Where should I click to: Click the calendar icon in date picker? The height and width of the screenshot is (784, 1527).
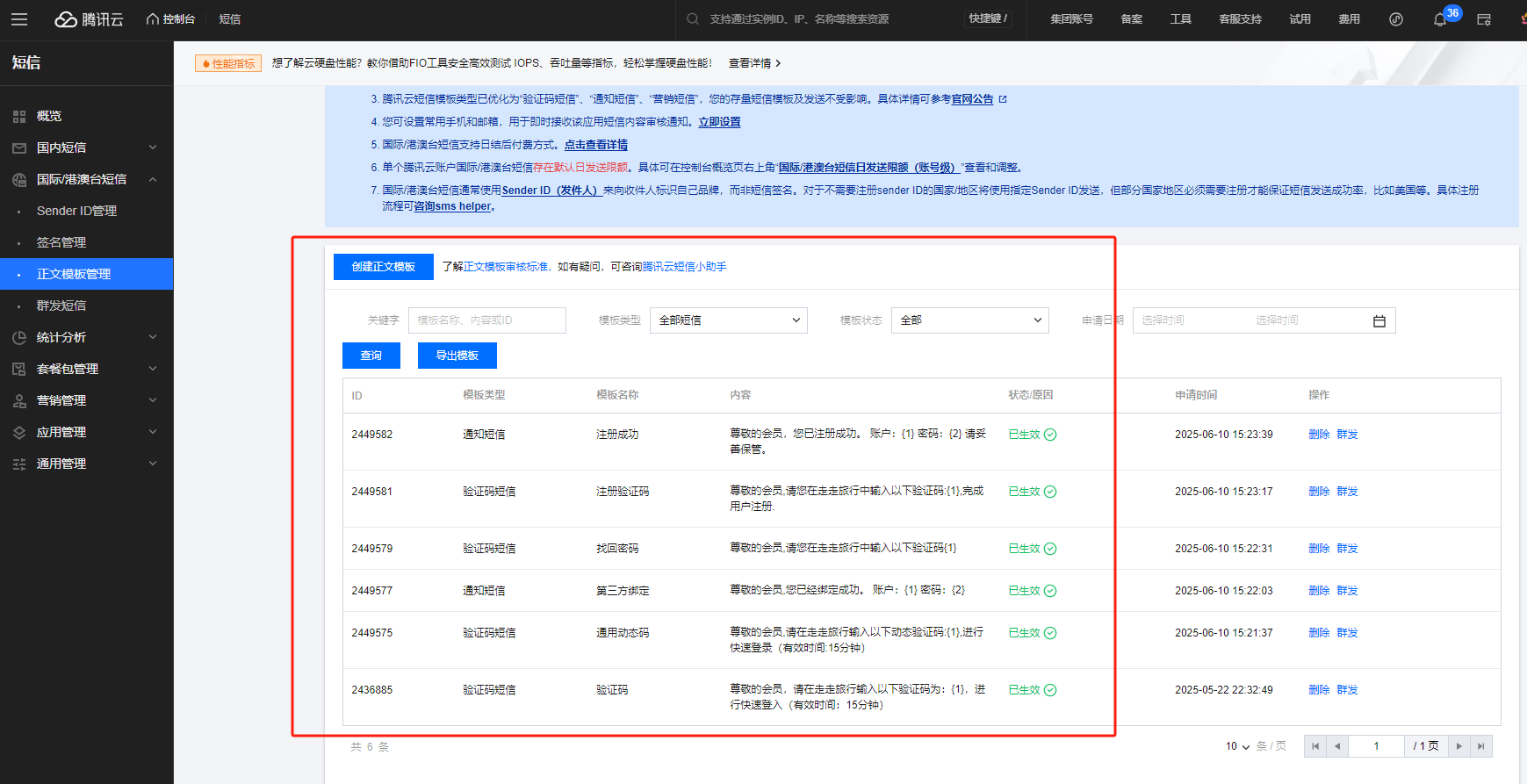pos(1379,321)
